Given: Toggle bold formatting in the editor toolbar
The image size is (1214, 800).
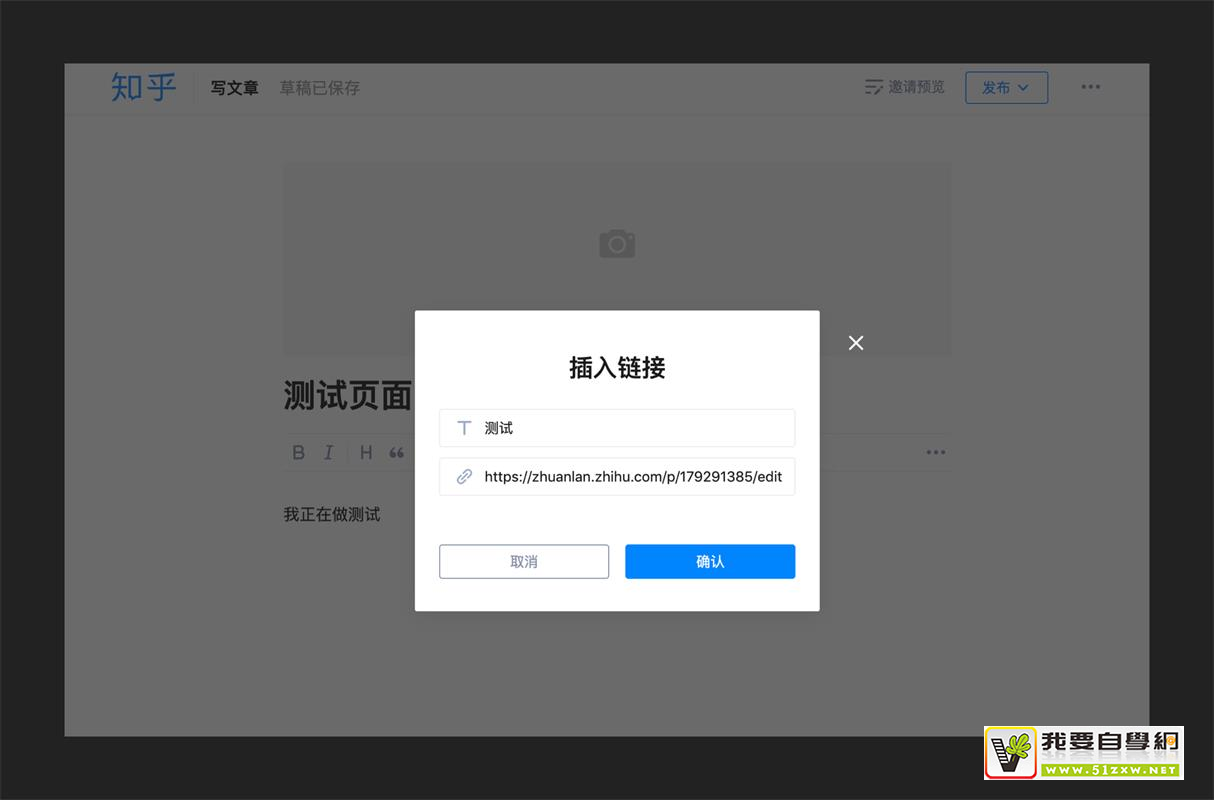Looking at the screenshot, I should coord(298,453).
